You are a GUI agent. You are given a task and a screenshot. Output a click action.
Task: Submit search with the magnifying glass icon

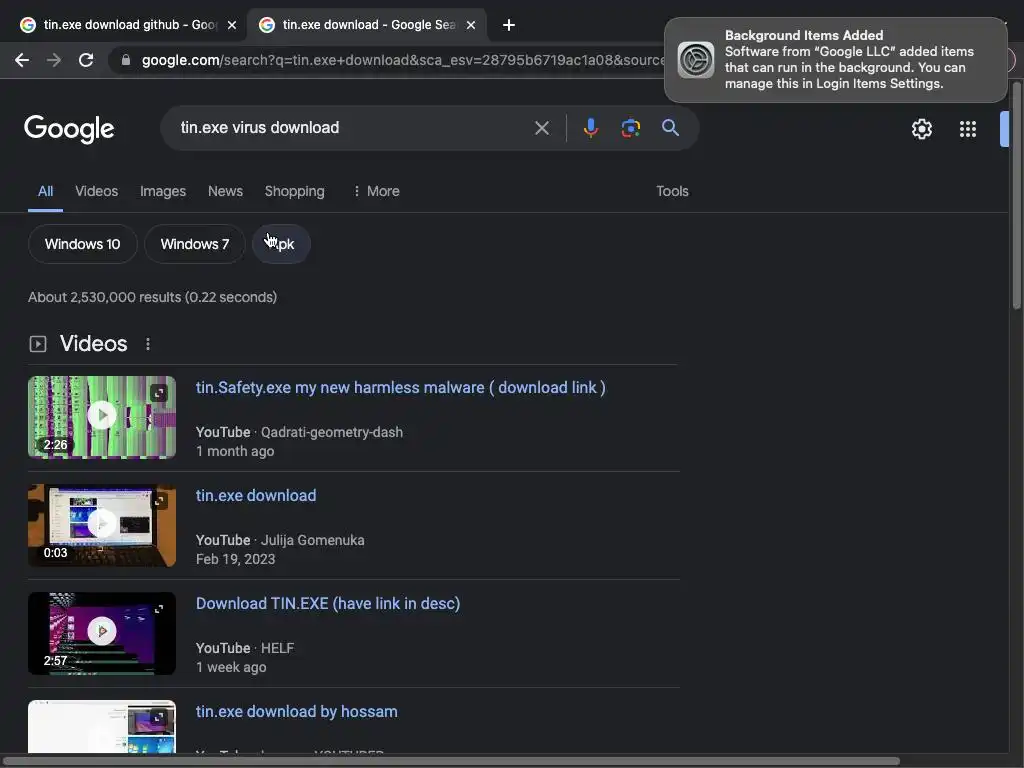click(x=670, y=128)
